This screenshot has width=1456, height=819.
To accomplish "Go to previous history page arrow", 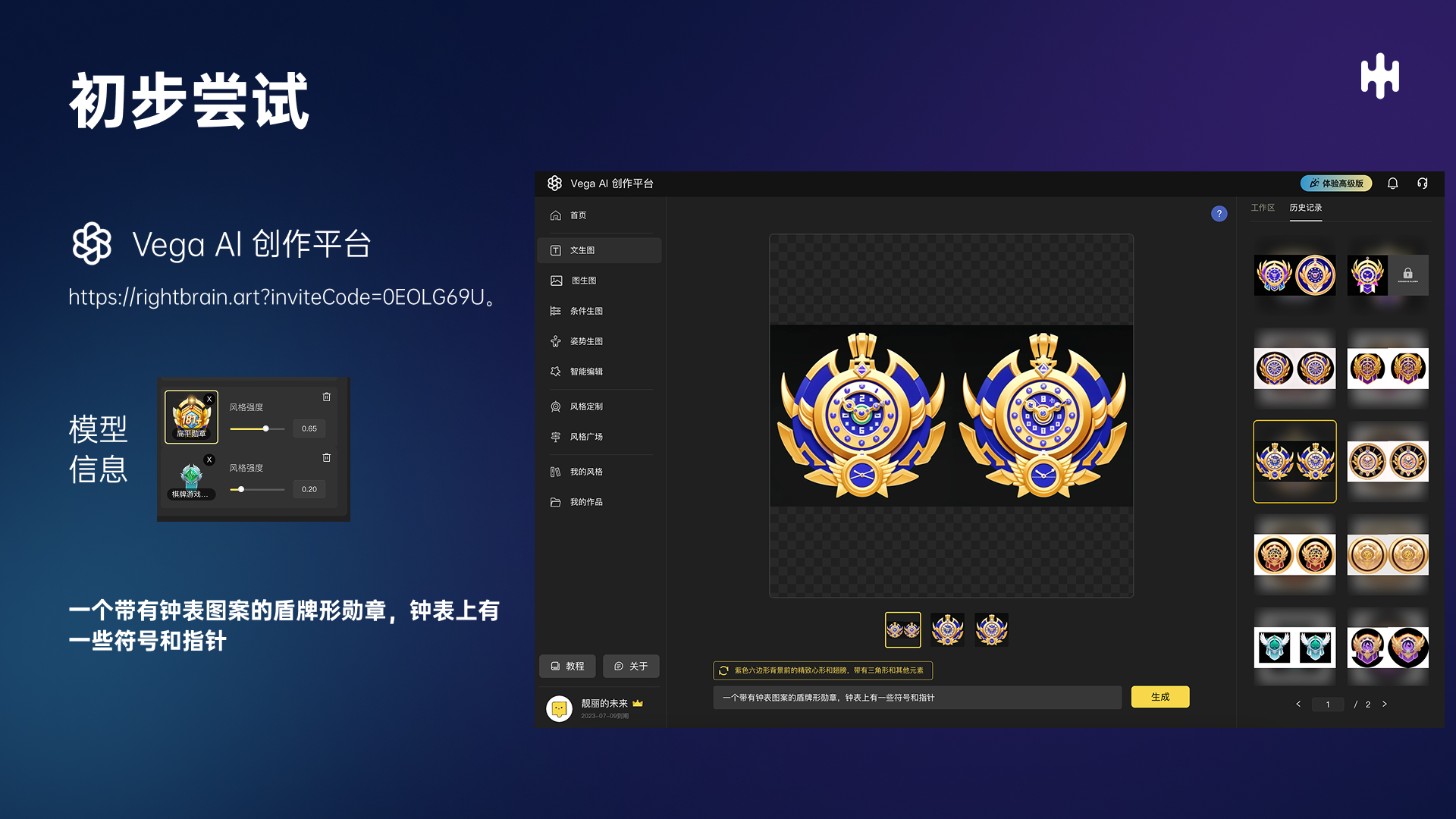I will pos(1298,704).
